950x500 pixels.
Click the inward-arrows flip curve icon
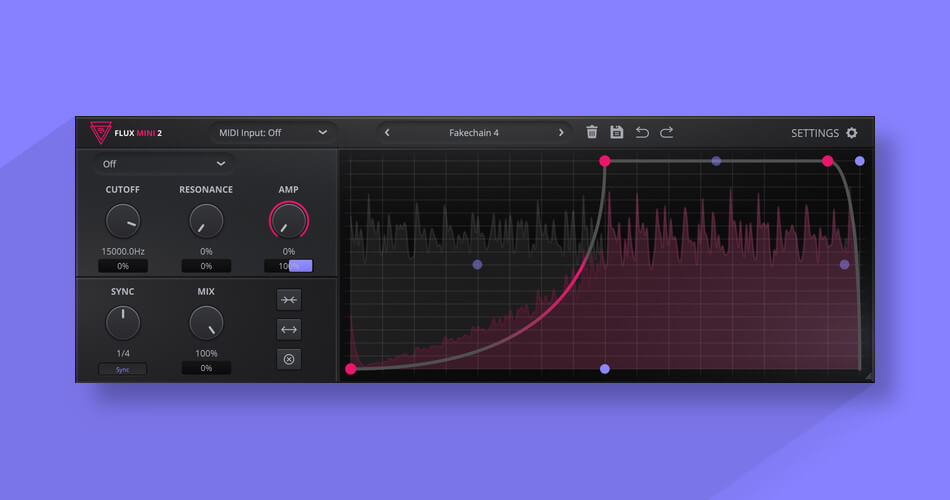[x=289, y=300]
